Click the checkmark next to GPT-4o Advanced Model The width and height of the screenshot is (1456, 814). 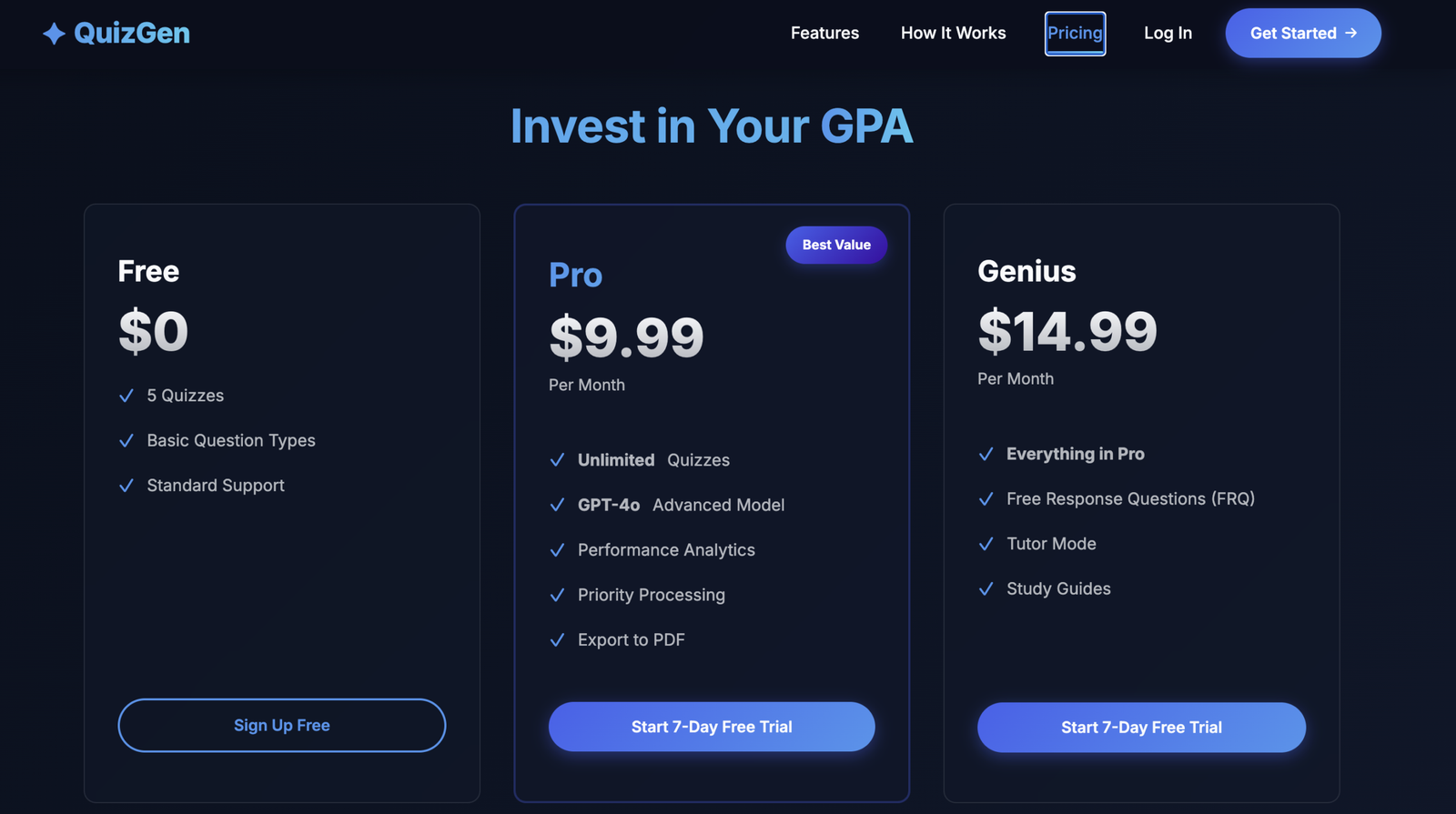coord(557,505)
